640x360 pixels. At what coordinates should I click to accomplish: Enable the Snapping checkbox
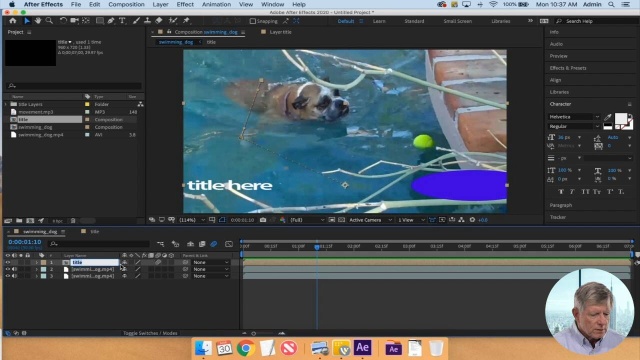[253, 21]
